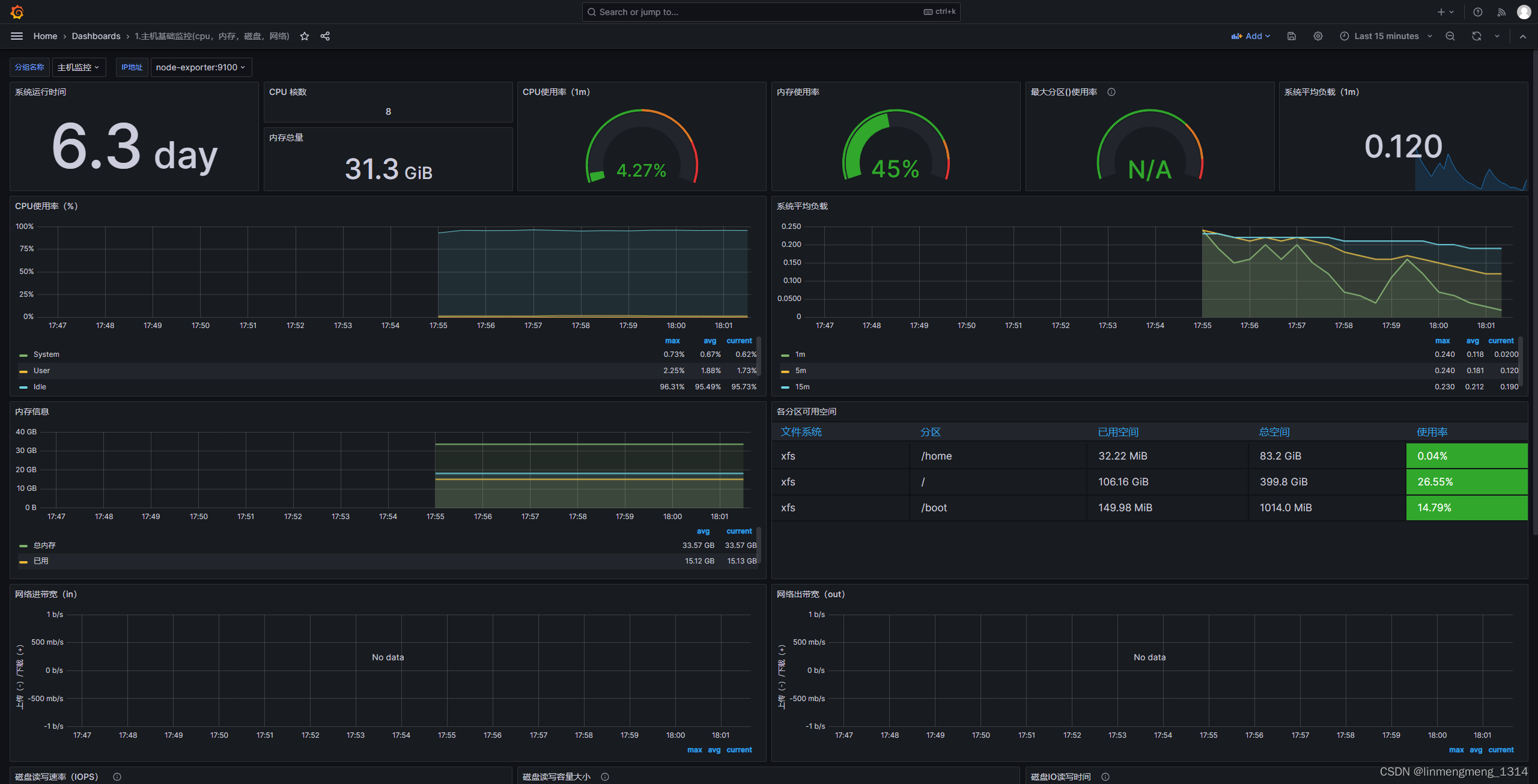Go to Home breadcrumb
This screenshot has width=1538, height=784.
tap(45, 36)
